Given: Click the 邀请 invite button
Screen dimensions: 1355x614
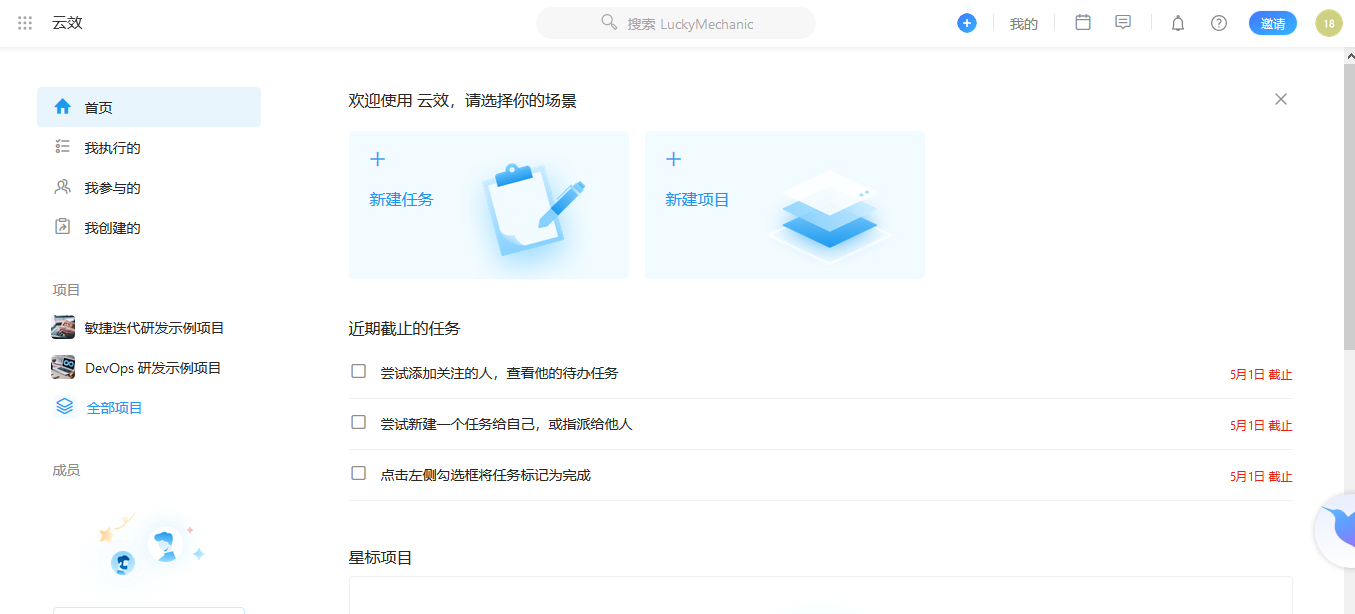Looking at the screenshot, I should pyautogui.click(x=1272, y=22).
